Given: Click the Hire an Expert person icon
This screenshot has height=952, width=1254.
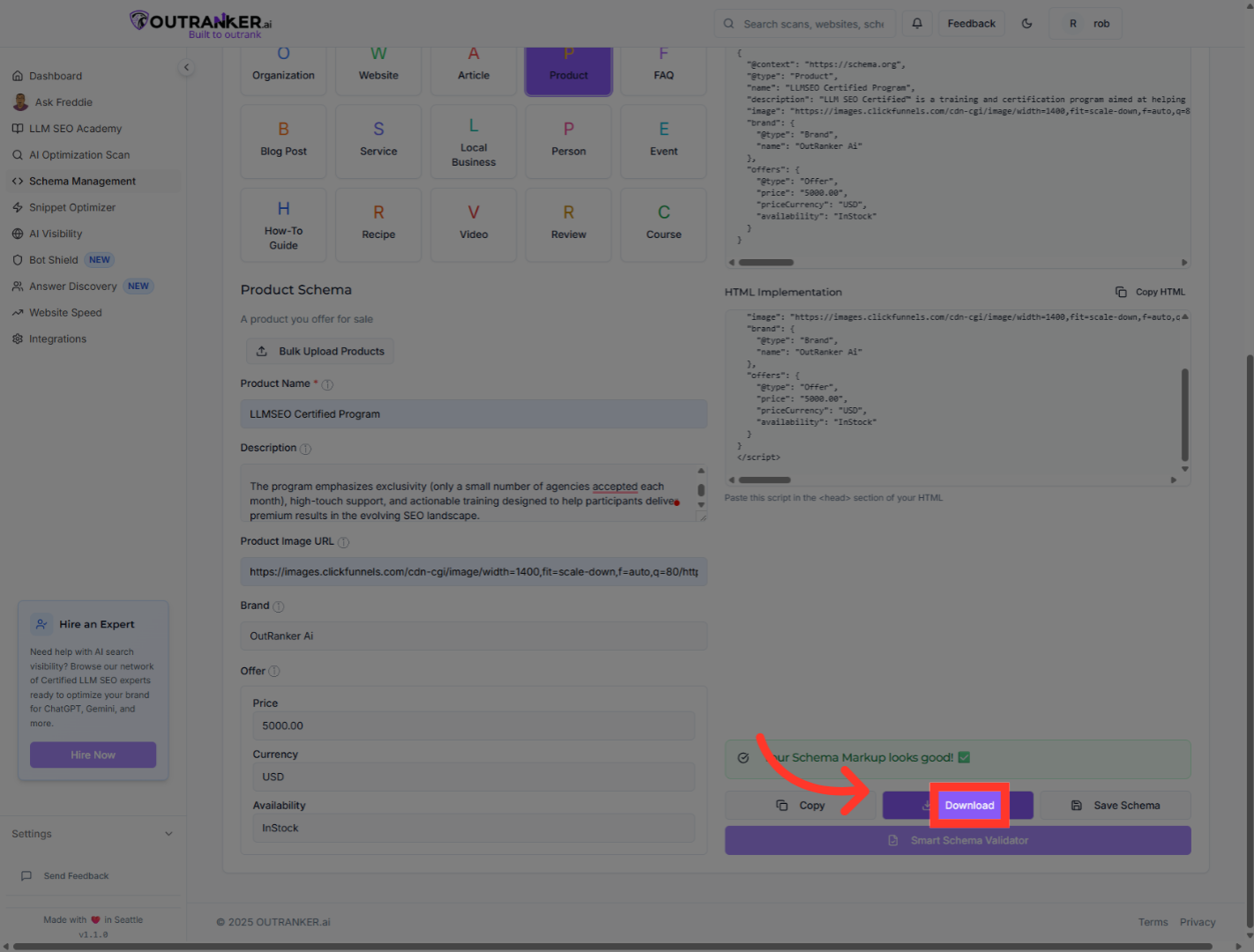Looking at the screenshot, I should click(41, 624).
